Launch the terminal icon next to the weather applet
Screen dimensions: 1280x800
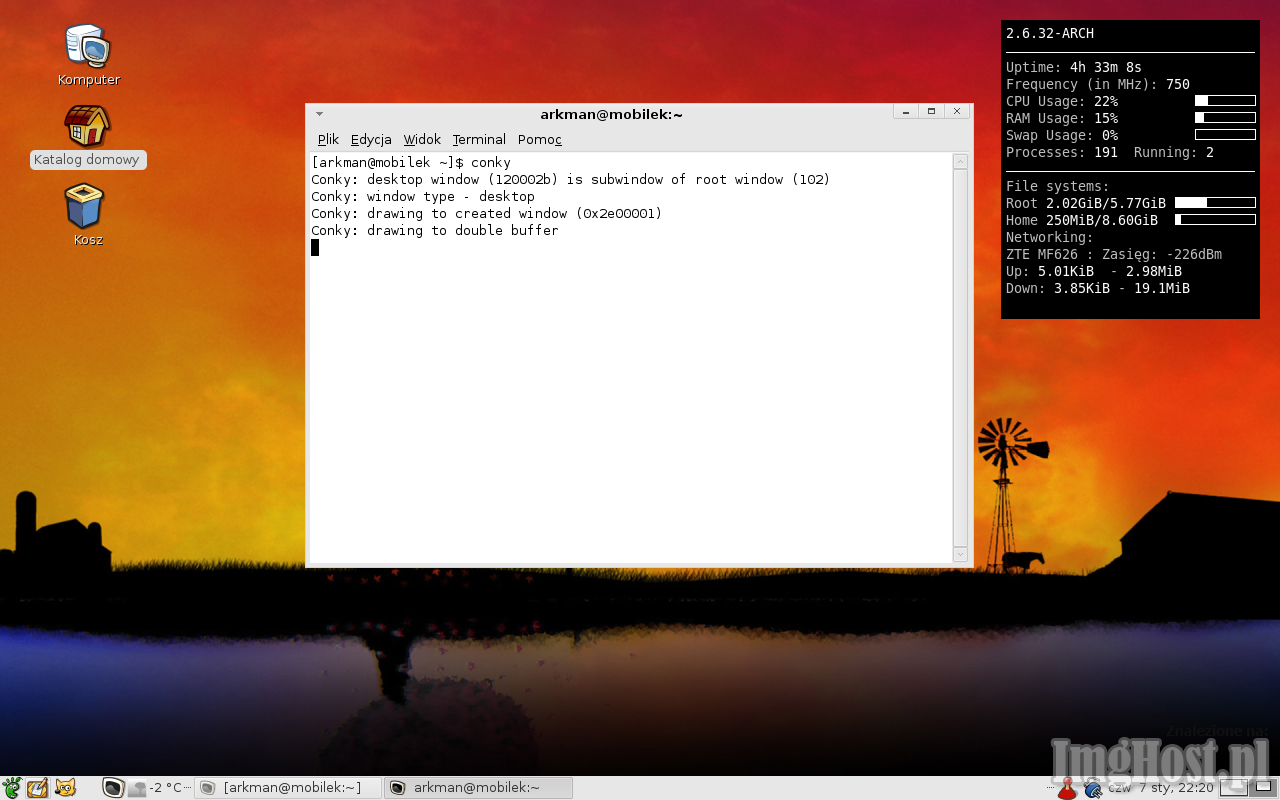tap(114, 788)
